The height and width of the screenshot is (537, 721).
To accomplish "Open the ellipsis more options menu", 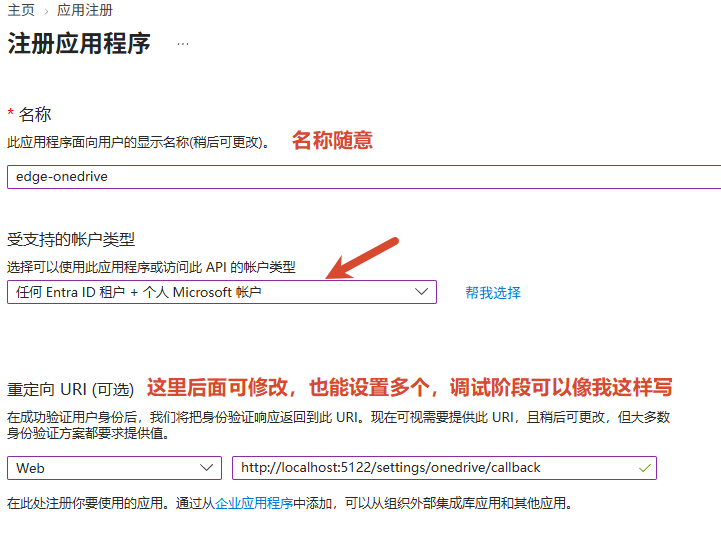I will (183, 44).
